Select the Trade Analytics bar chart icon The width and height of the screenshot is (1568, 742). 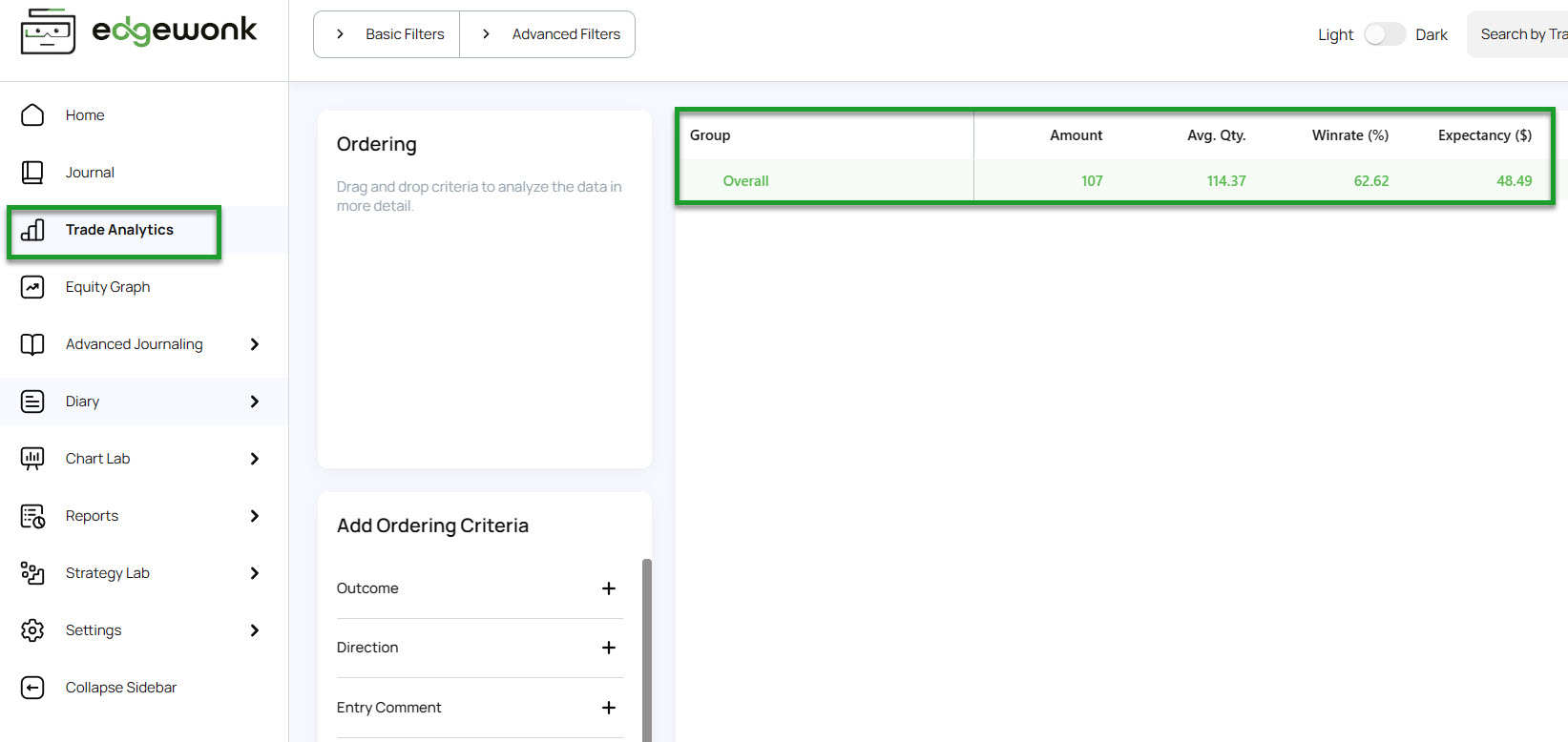[32, 230]
